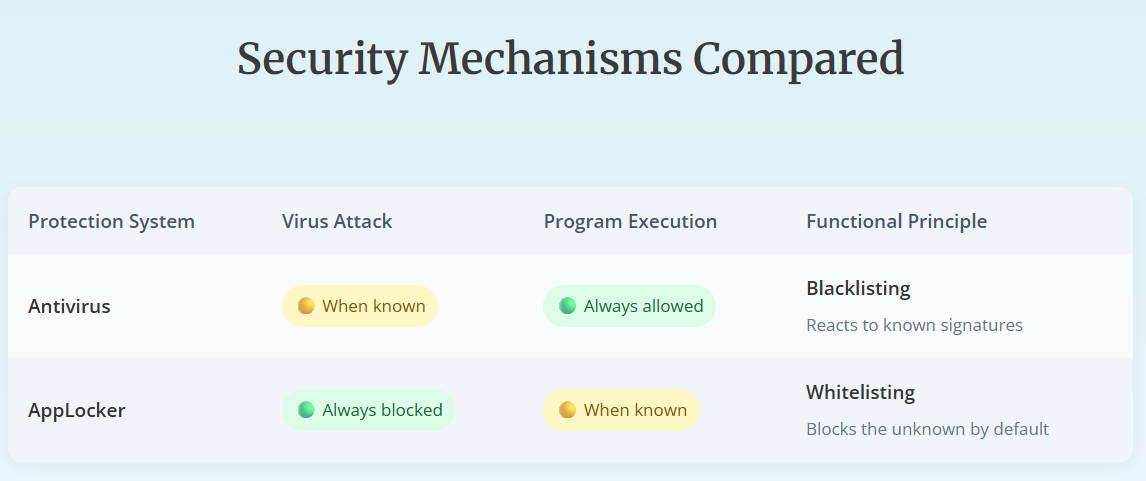Click the yellow dot beside Antivirus When known
Viewport: 1146px width, 481px height.
306,306
